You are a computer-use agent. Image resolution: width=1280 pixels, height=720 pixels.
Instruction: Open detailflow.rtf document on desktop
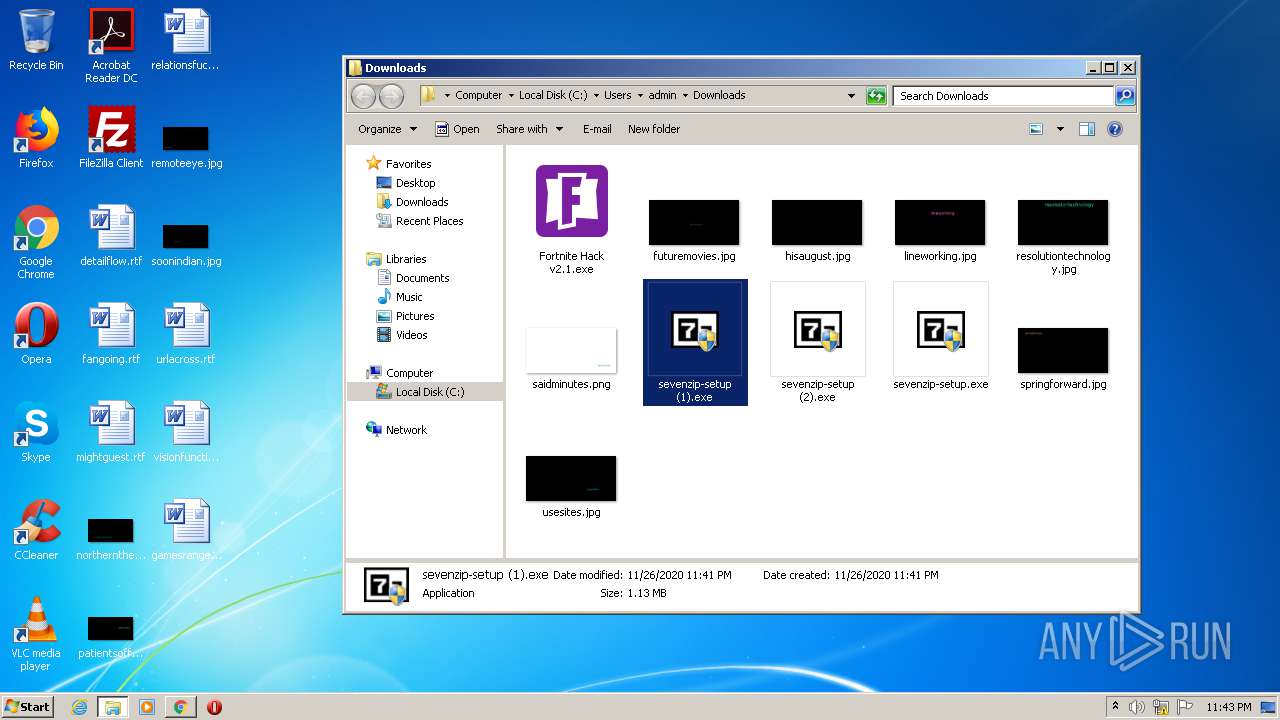pos(111,228)
